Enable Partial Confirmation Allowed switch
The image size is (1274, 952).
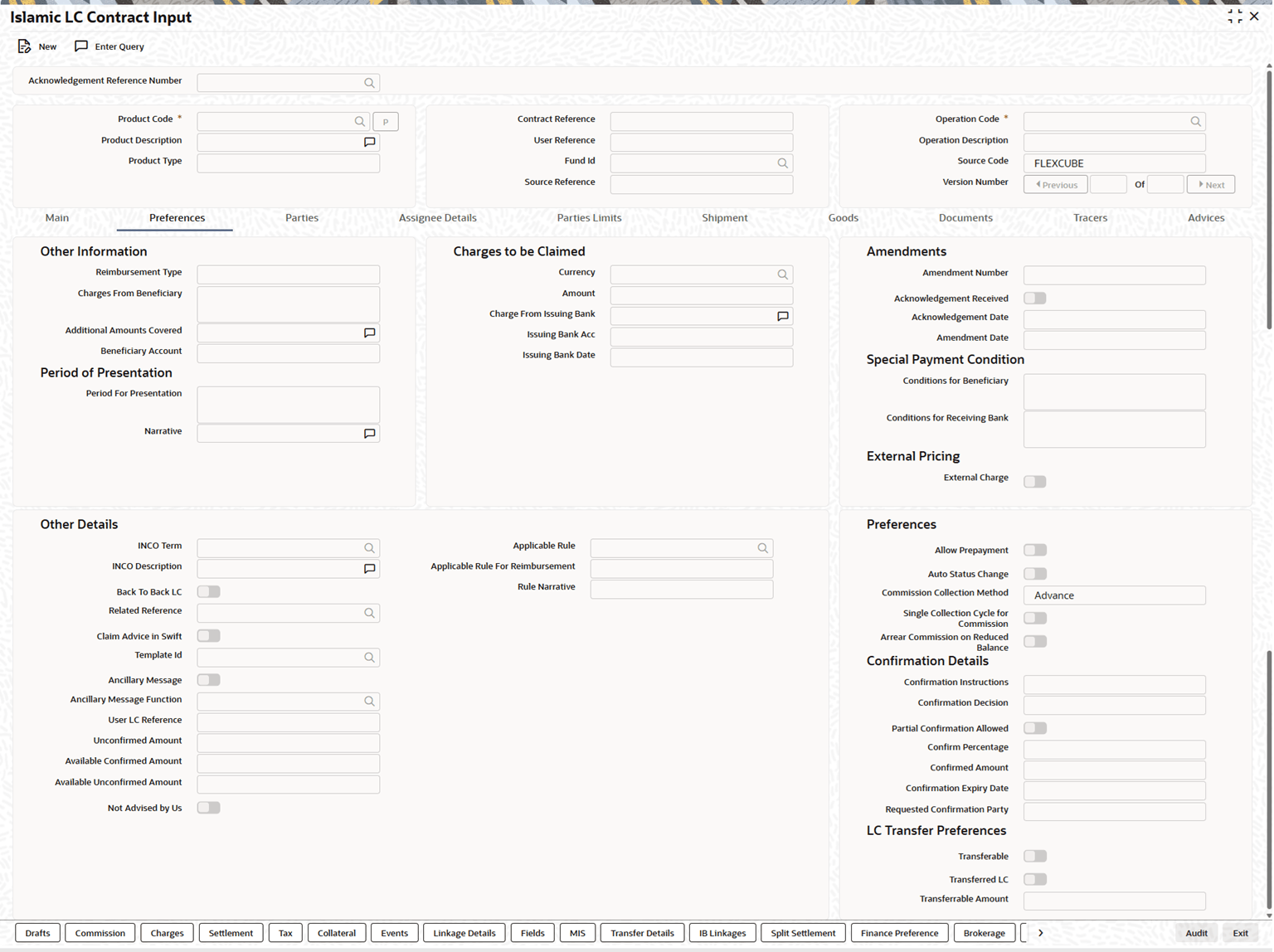pyautogui.click(x=1034, y=728)
